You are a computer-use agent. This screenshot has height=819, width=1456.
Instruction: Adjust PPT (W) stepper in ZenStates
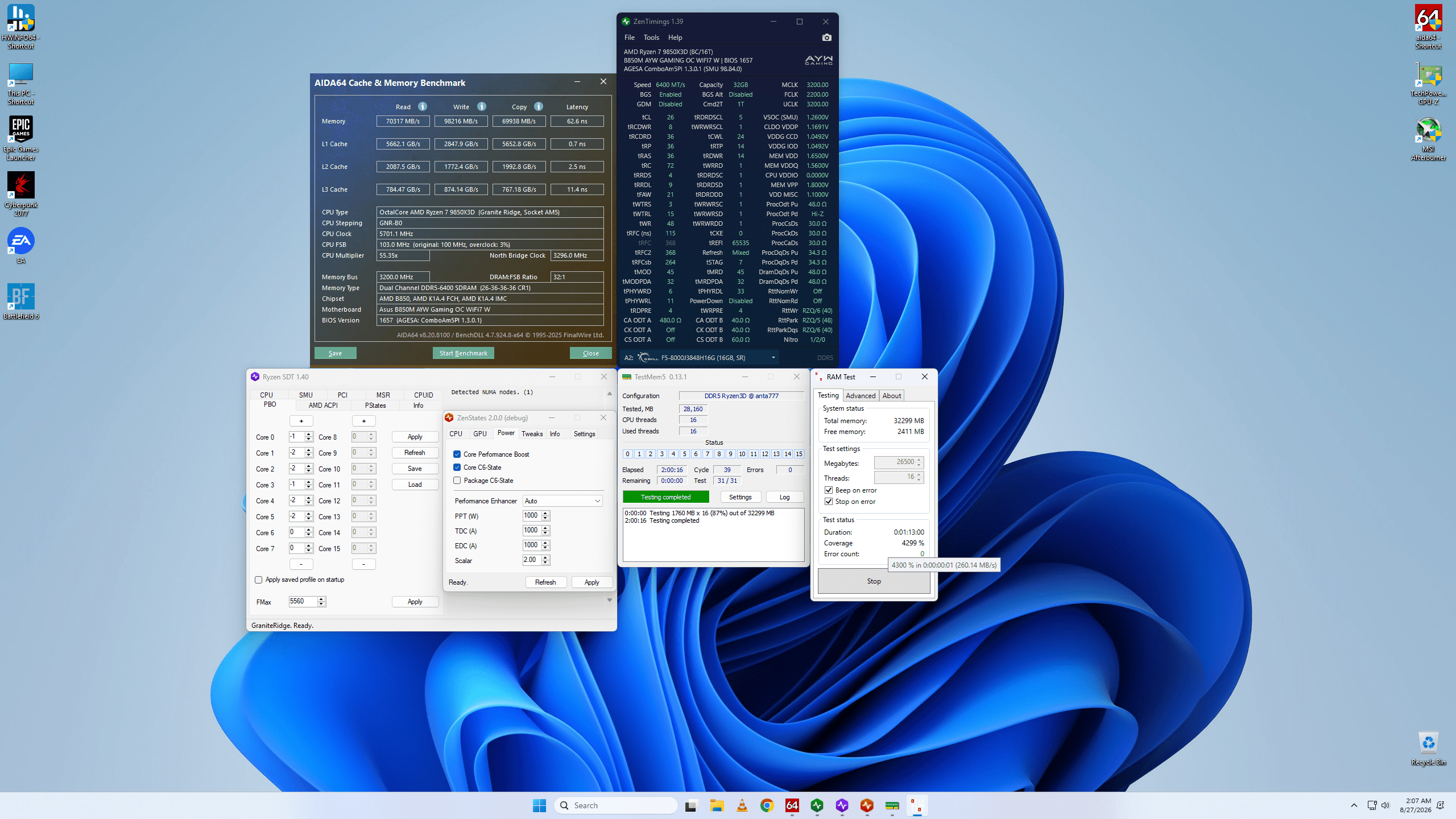[545, 515]
